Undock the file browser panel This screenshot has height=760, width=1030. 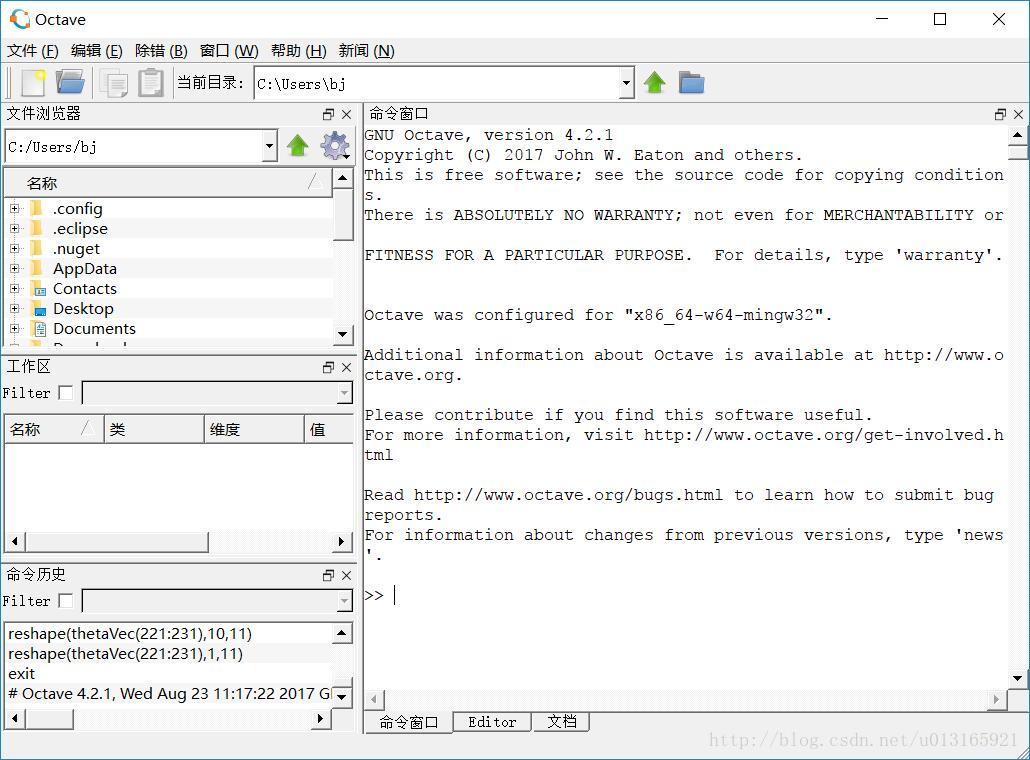coord(328,114)
